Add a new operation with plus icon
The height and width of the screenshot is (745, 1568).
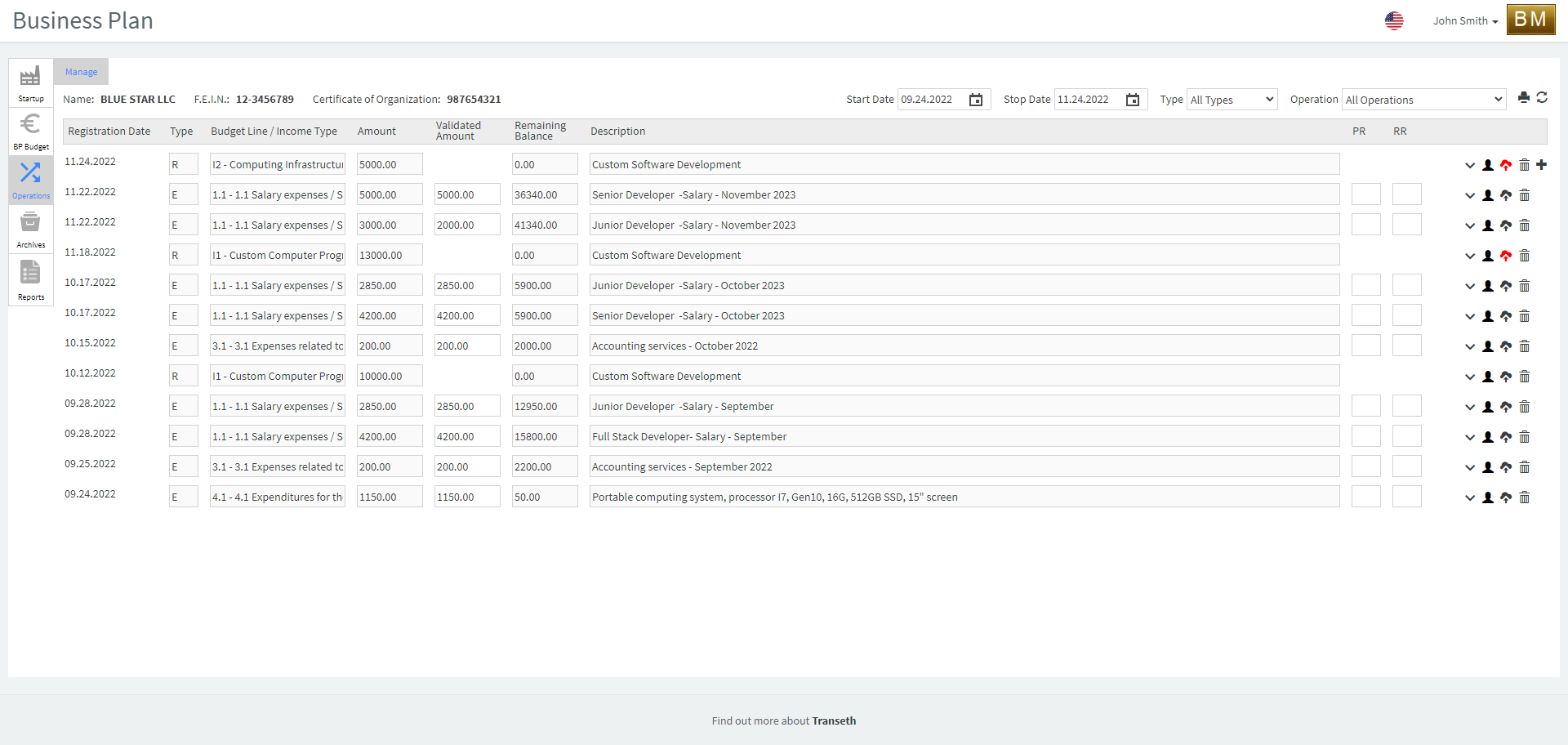click(1542, 165)
